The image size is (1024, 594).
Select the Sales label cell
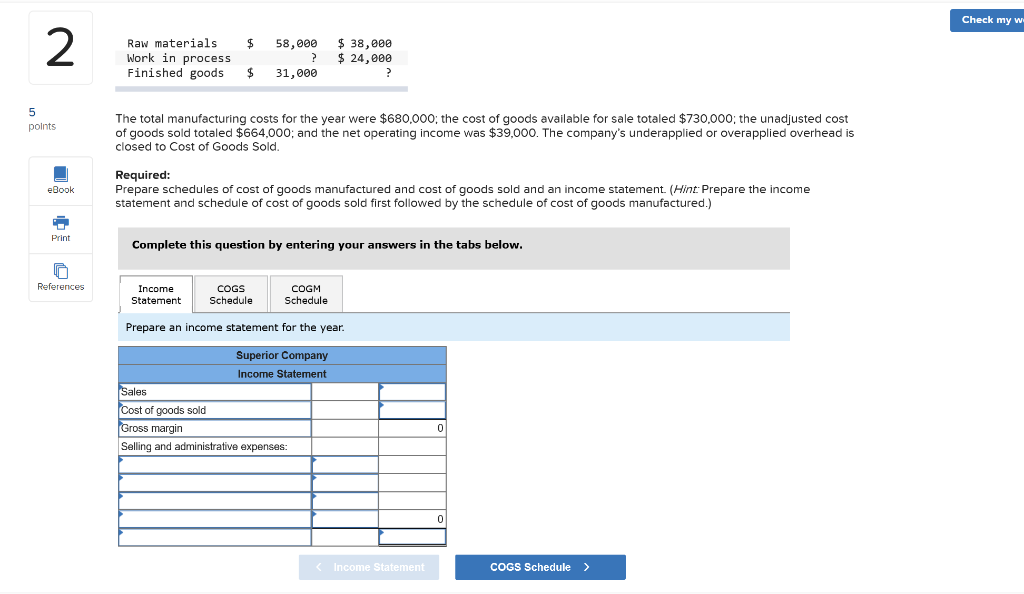click(x=215, y=392)
